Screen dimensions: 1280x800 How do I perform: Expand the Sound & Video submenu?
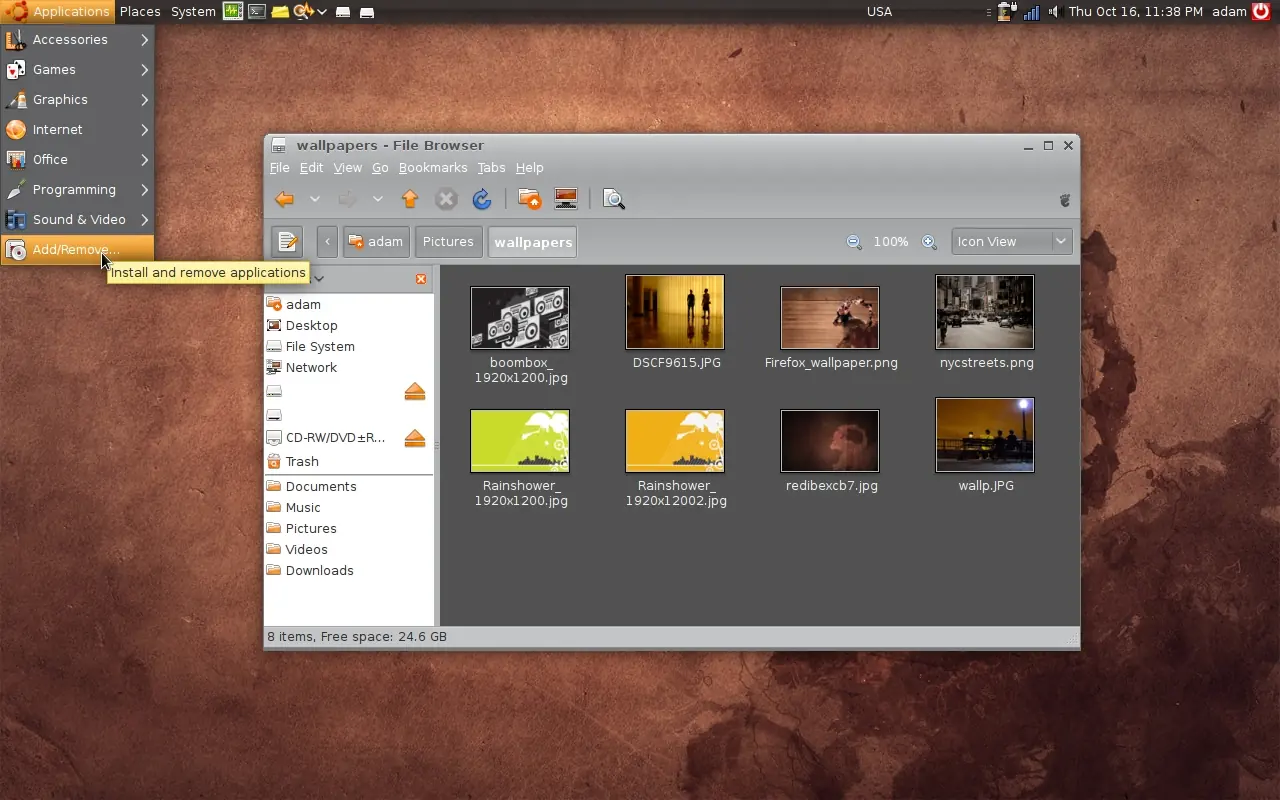[77, 220]
